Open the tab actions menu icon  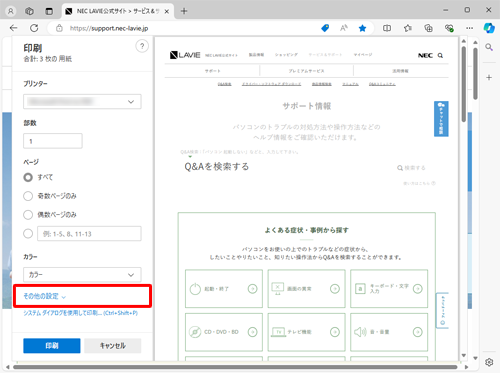coord(49,11)
